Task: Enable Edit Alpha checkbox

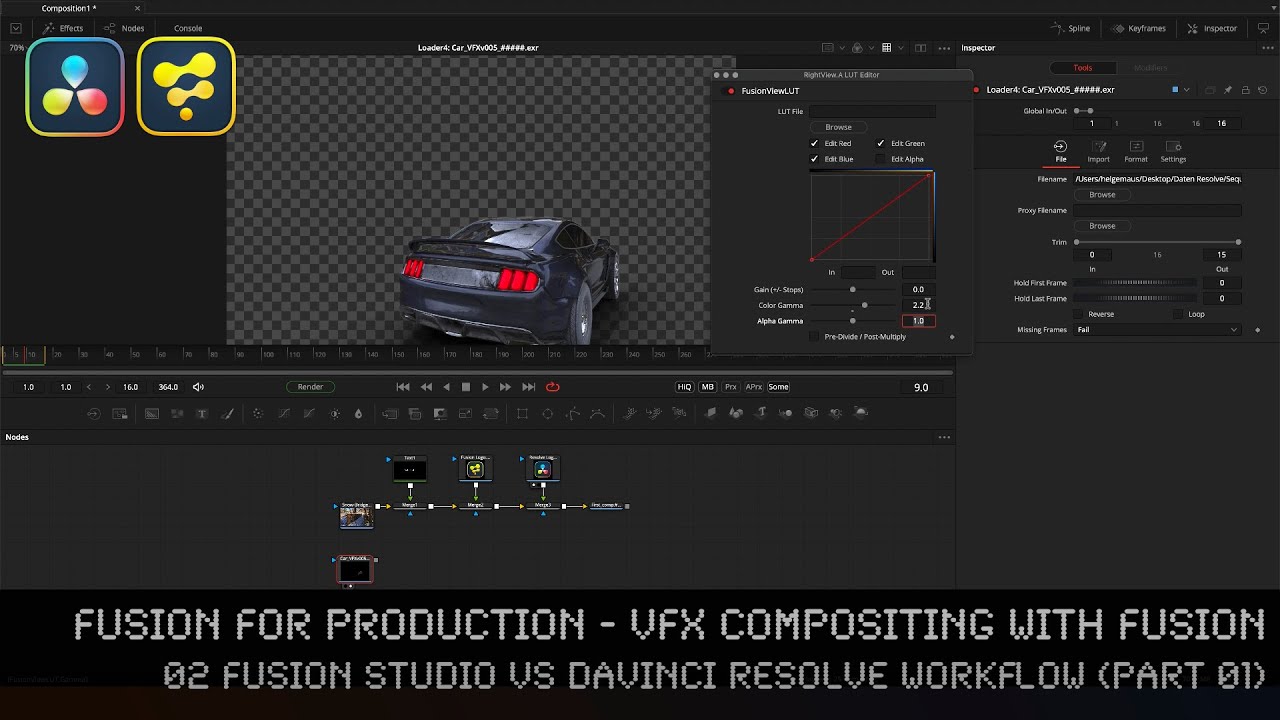Action: point(881,159)
